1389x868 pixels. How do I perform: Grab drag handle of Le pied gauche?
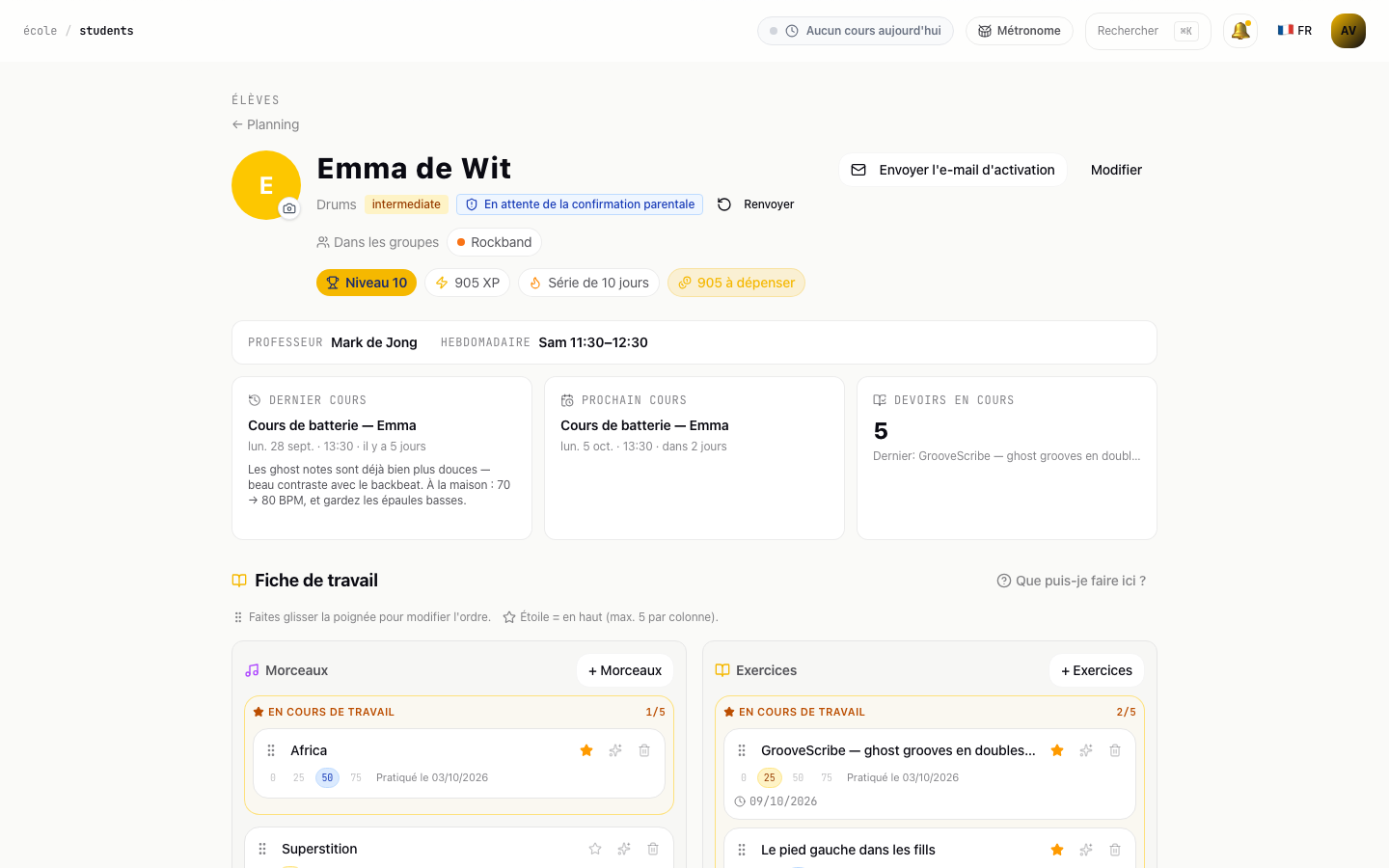click(x=742, y=850)
